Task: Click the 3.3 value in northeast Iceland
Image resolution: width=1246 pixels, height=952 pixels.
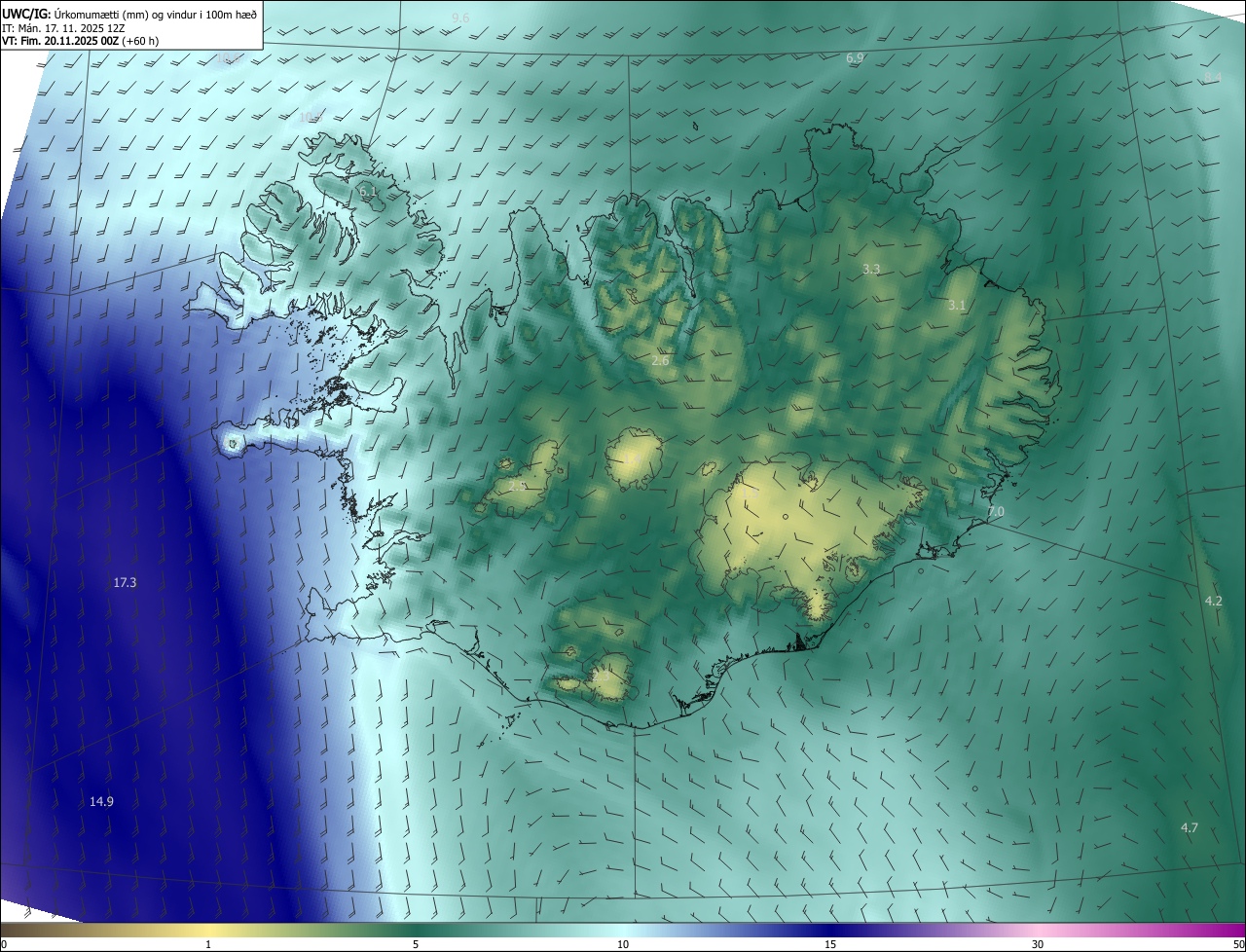Action: point(871,269)
